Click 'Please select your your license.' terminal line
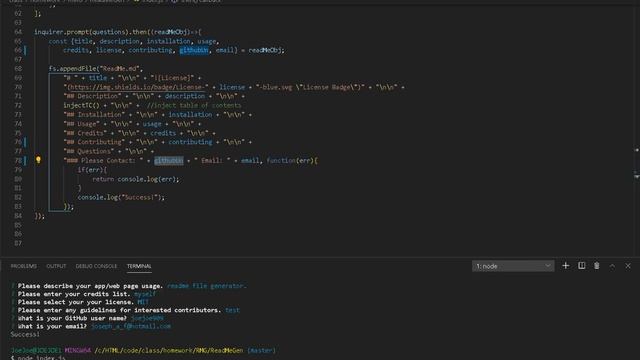Viewport: 640px width, 360px height. (76, 302)
